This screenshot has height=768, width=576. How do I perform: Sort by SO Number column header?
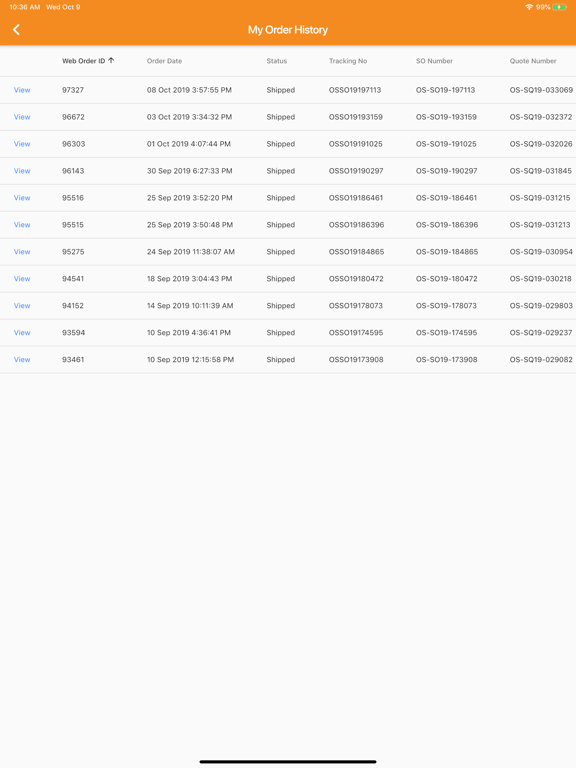tap(434, 61)
